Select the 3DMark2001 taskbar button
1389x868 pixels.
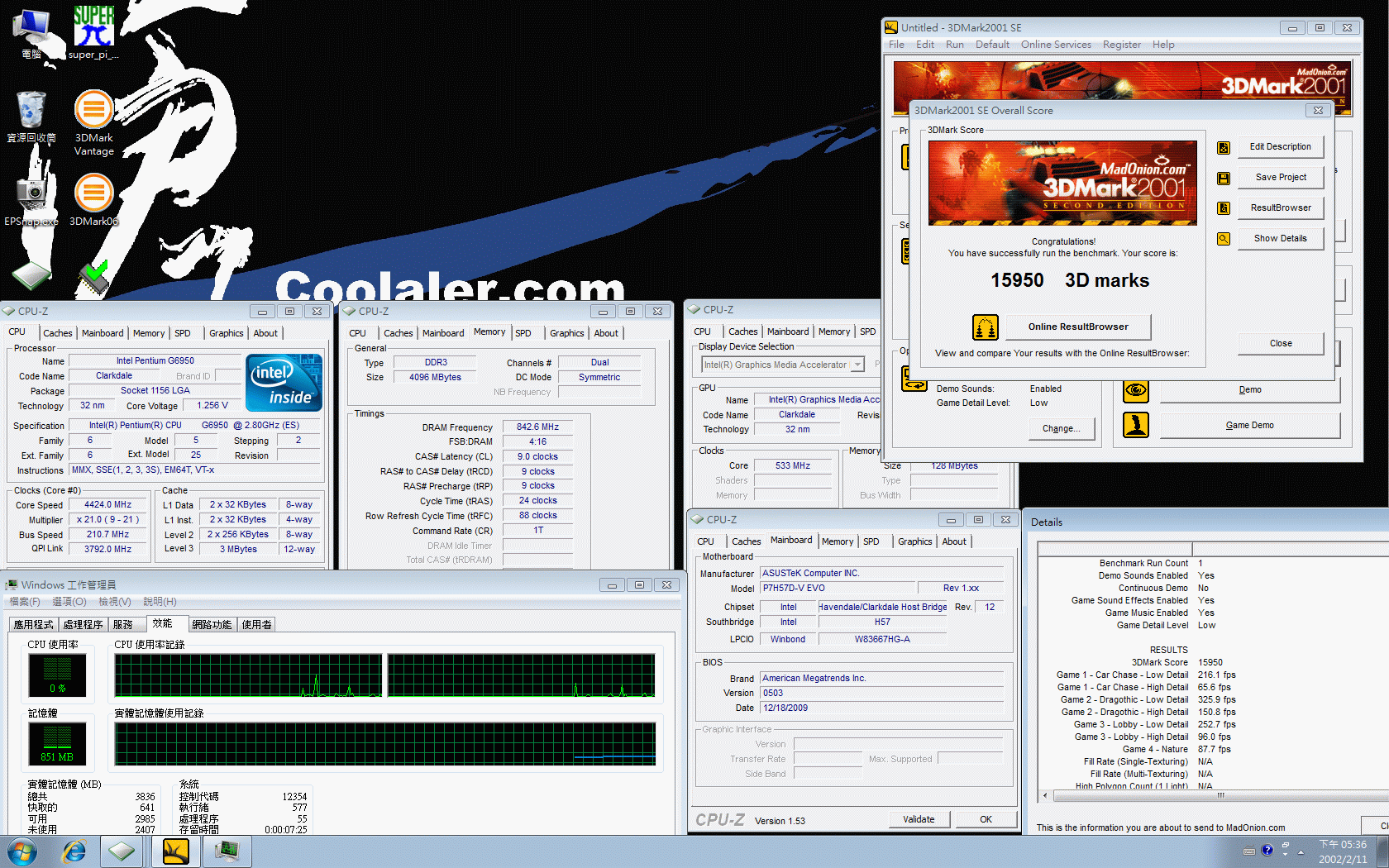175,851
